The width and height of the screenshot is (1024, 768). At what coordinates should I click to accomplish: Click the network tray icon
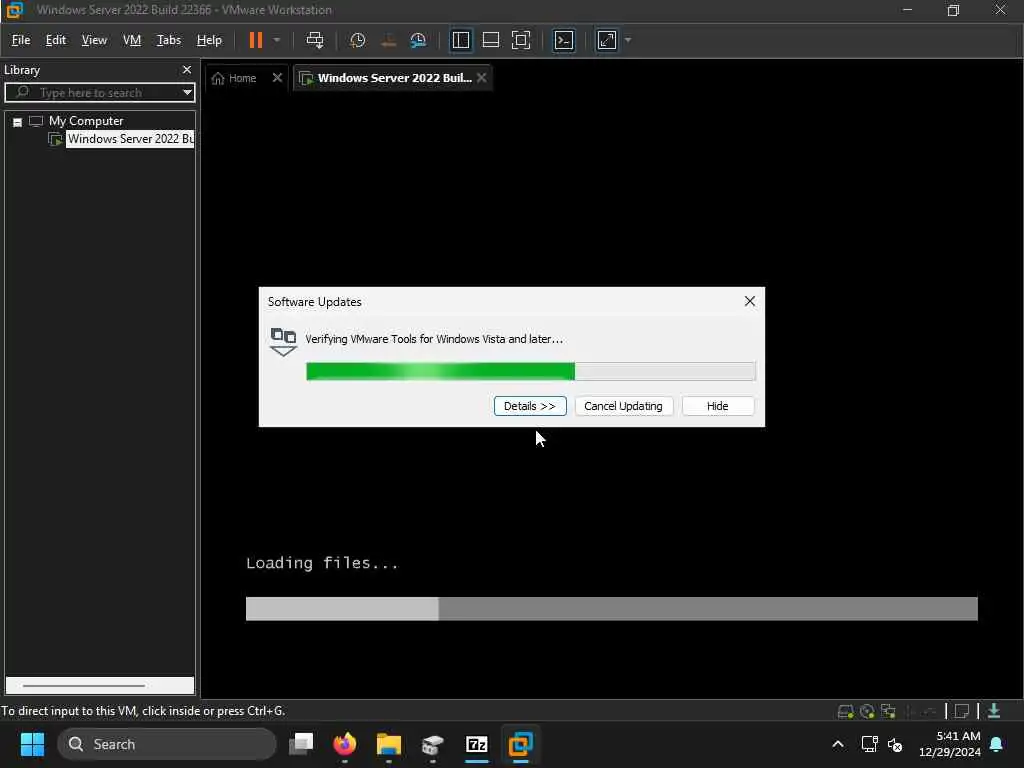[869, 744]
